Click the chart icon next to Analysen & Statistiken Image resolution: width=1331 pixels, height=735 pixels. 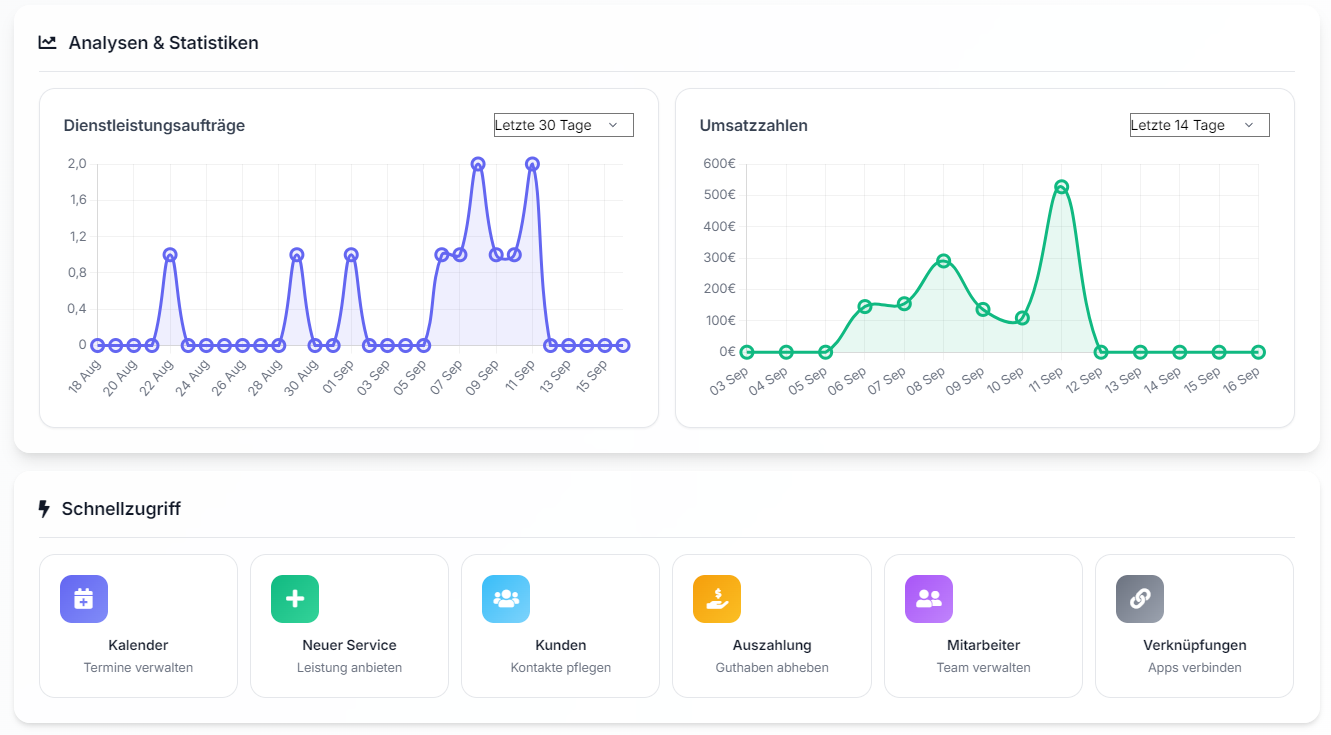click(x=46, y=42)
